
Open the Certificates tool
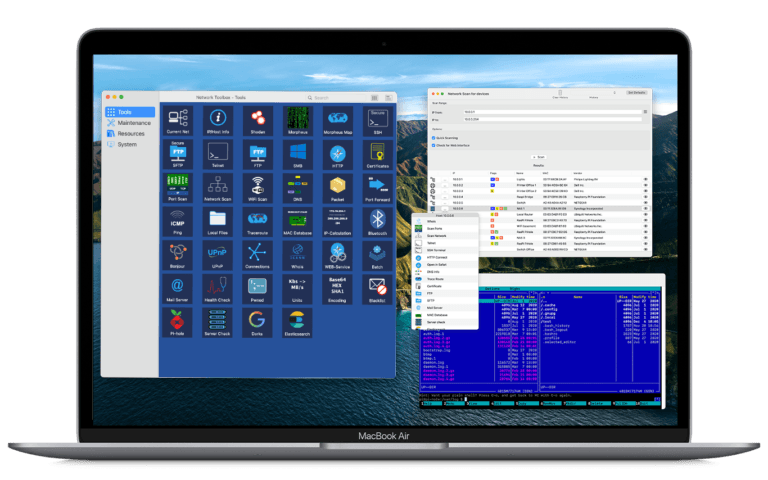(377, 154)
